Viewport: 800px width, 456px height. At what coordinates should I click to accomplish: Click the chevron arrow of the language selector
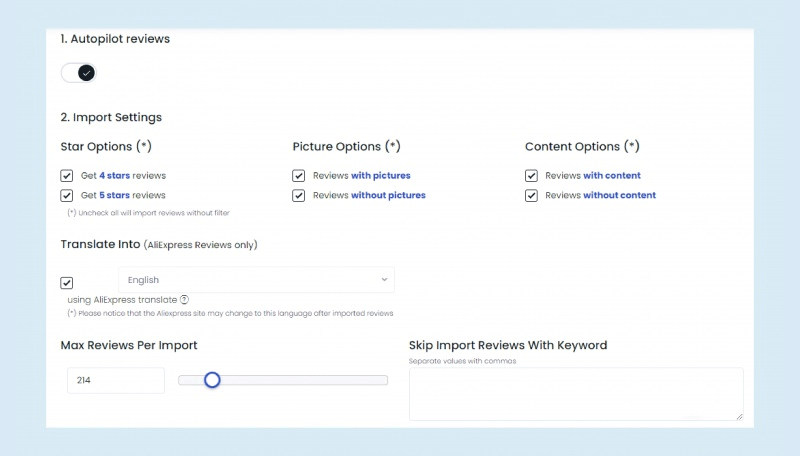pos(384,280)
